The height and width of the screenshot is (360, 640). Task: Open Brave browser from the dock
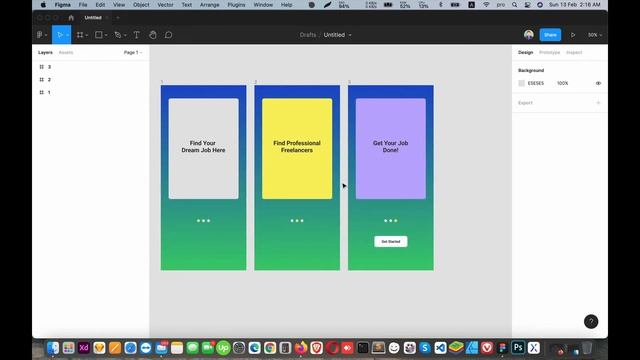click(x=316, y=348)
